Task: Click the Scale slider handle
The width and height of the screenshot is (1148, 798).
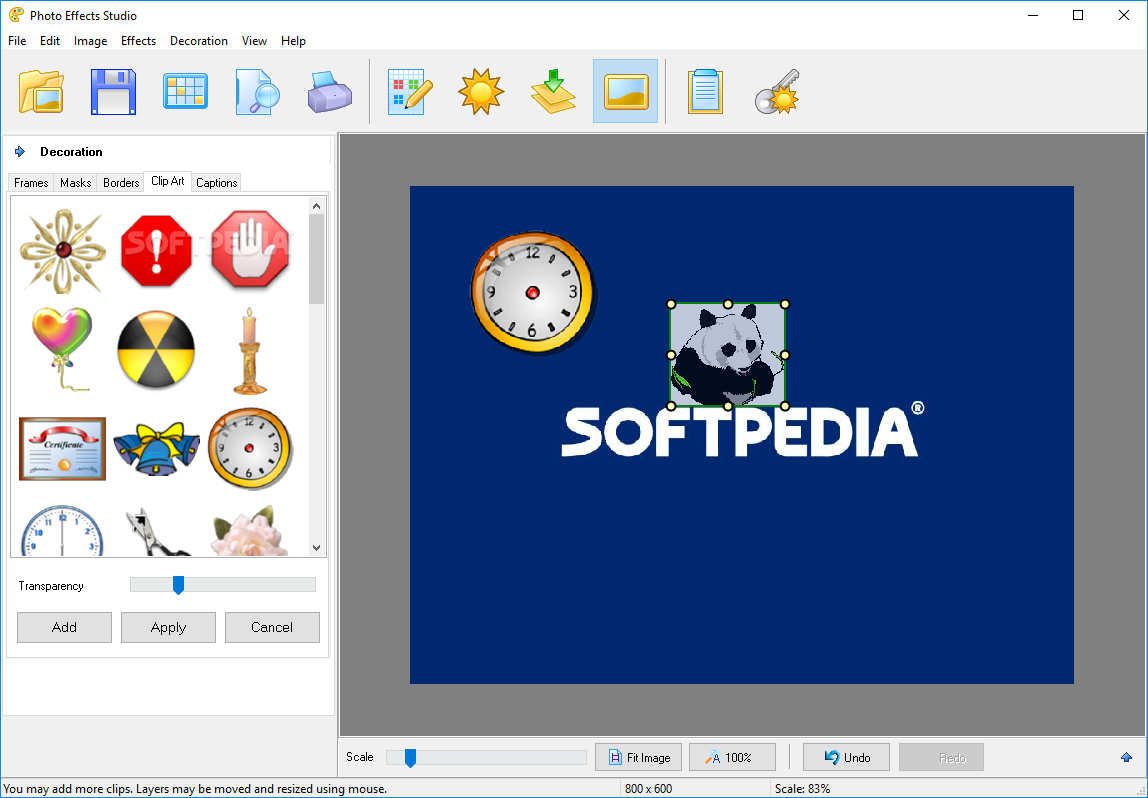Action: tap(411, 758)
